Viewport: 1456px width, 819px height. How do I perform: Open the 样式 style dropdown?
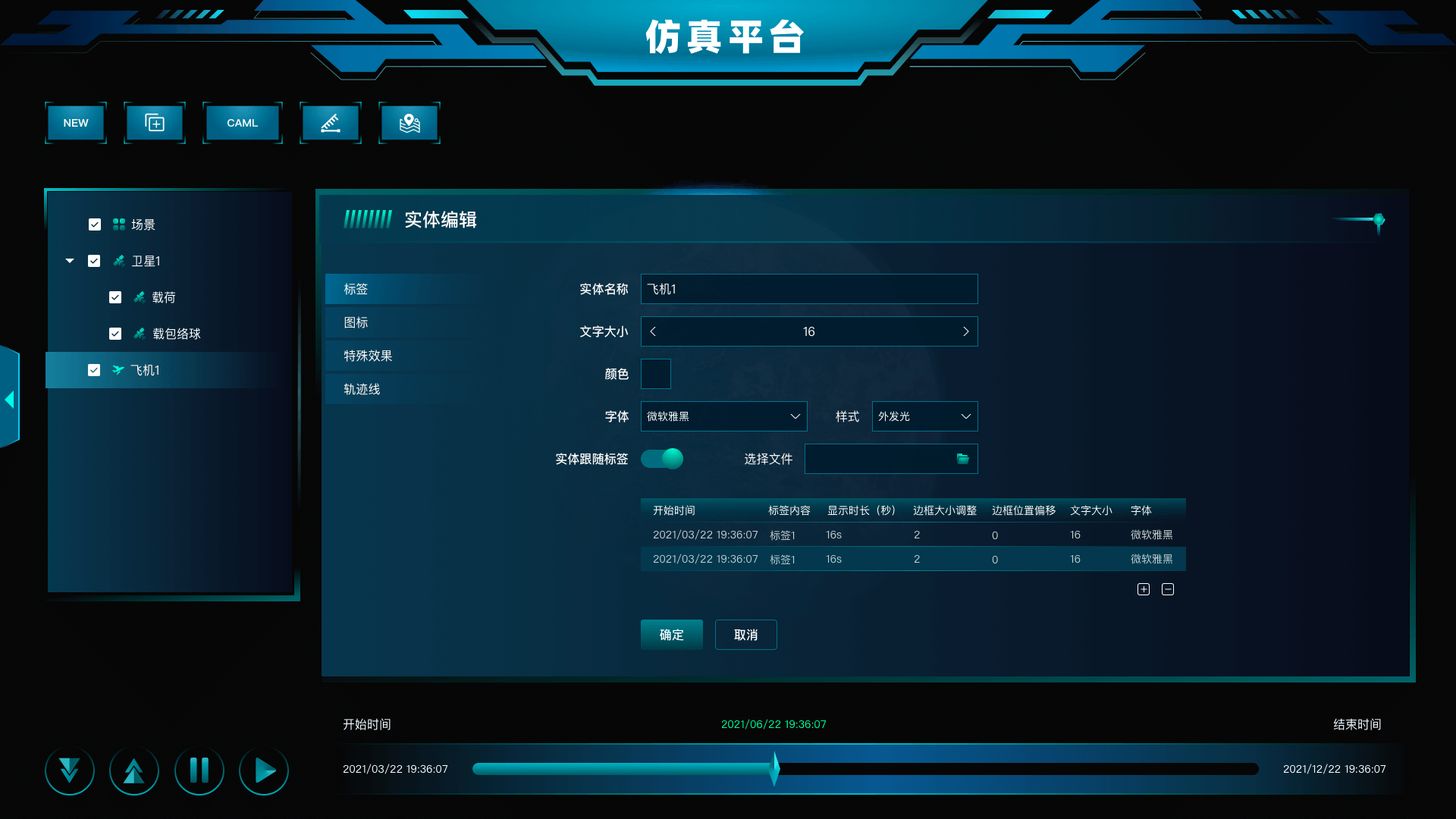(924, 416)
